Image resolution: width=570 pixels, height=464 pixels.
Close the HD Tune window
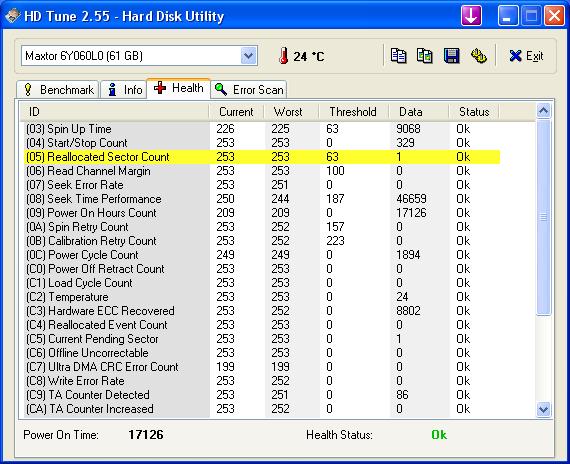pyautogui.click(x=554, y=16)
